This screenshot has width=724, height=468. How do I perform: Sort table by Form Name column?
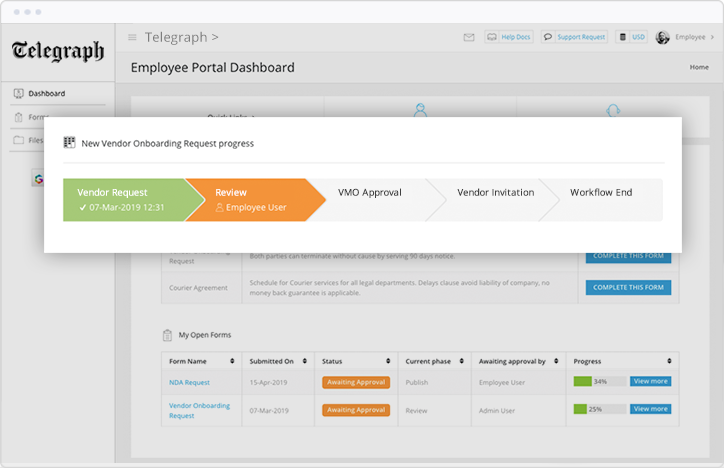[232, 361]
